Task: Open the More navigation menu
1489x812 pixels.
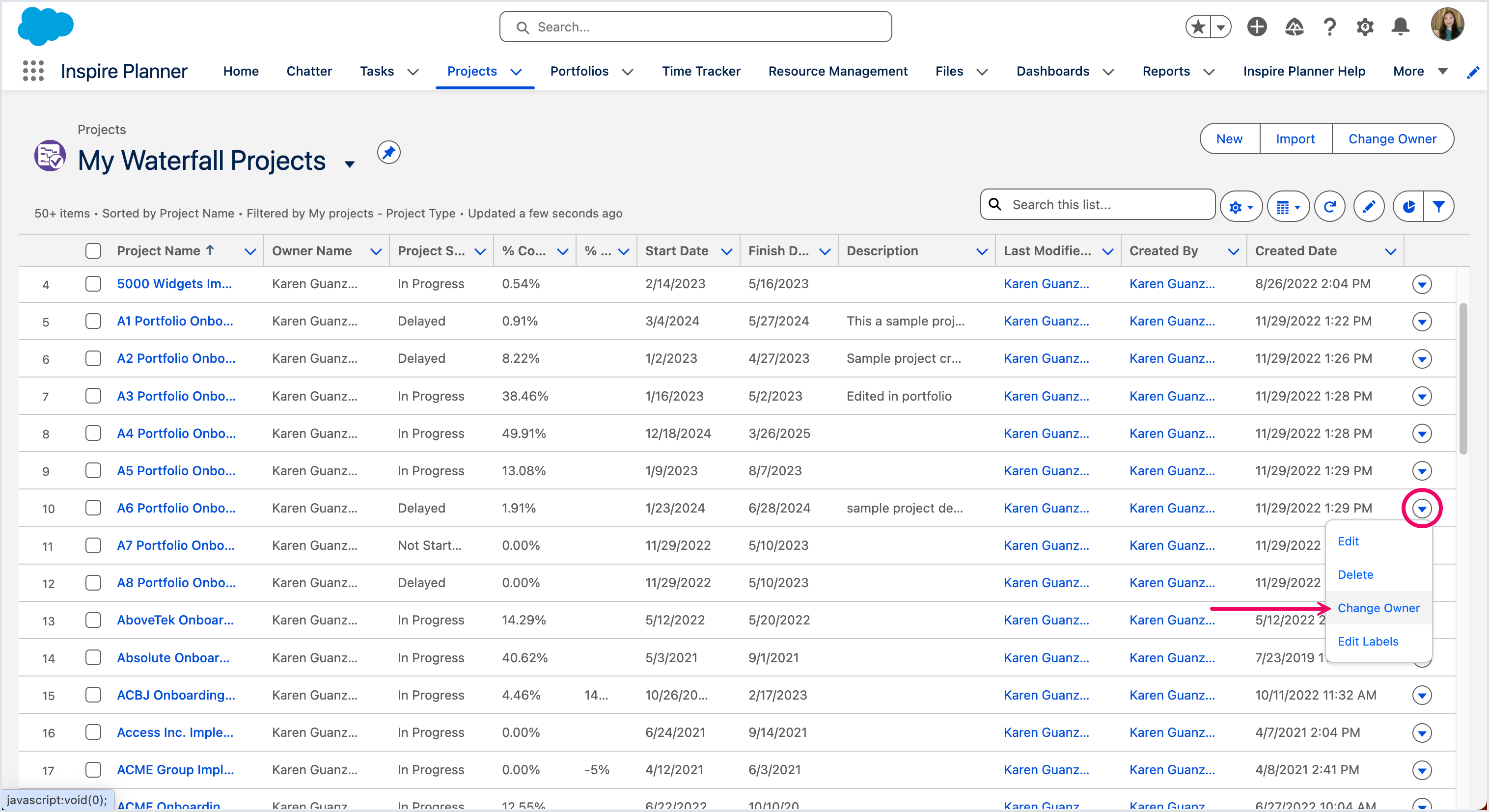Action: (x=1419, y=71)
